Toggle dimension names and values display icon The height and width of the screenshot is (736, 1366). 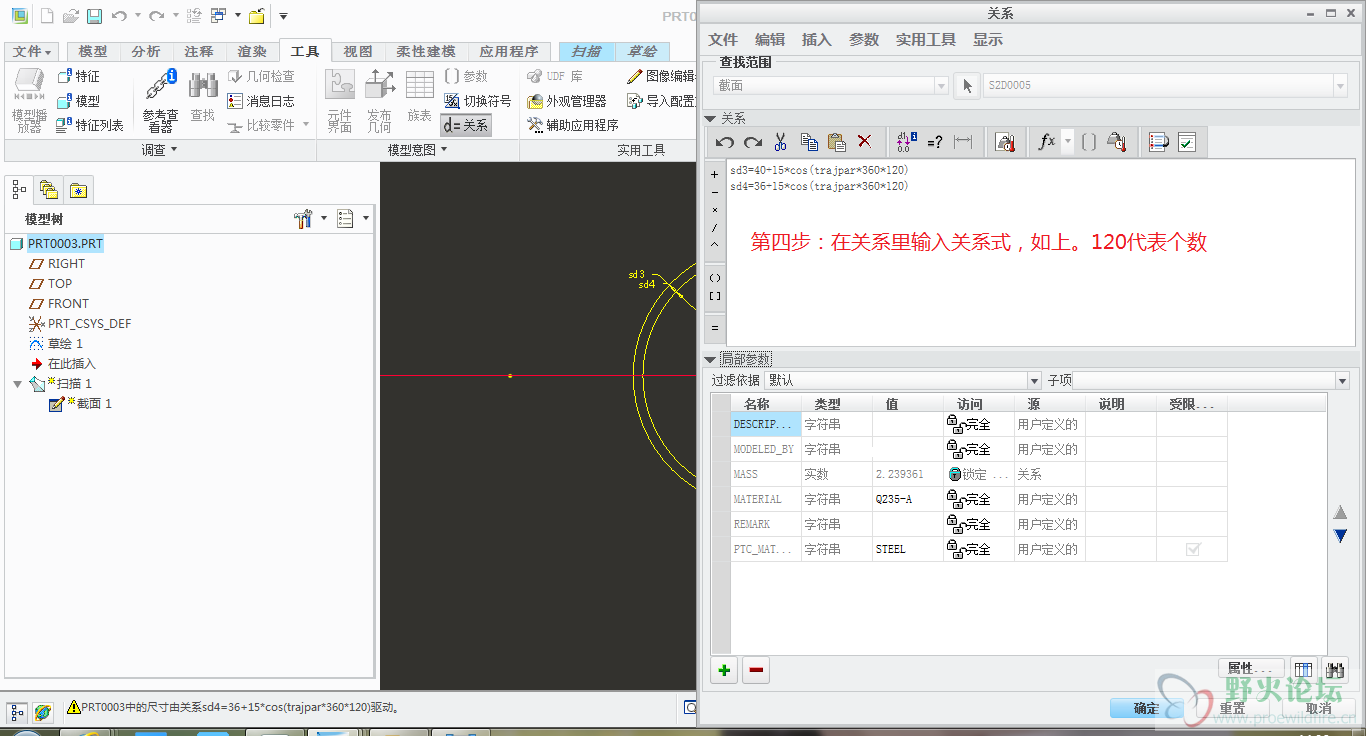907,142
